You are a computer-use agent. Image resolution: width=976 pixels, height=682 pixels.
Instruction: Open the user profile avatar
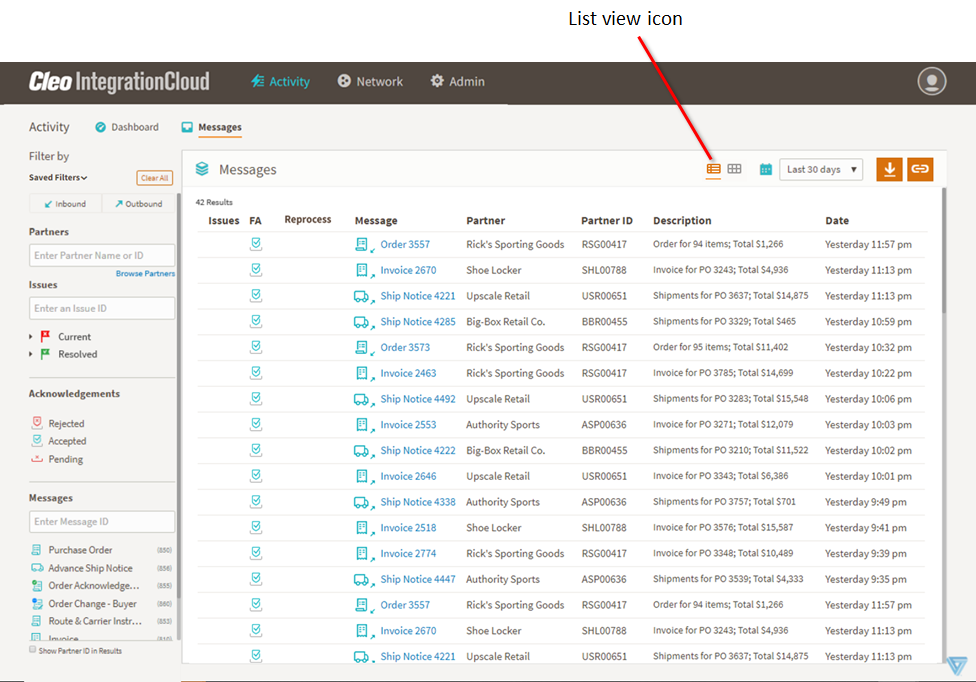pyautogui.click(x=931, y=81)
